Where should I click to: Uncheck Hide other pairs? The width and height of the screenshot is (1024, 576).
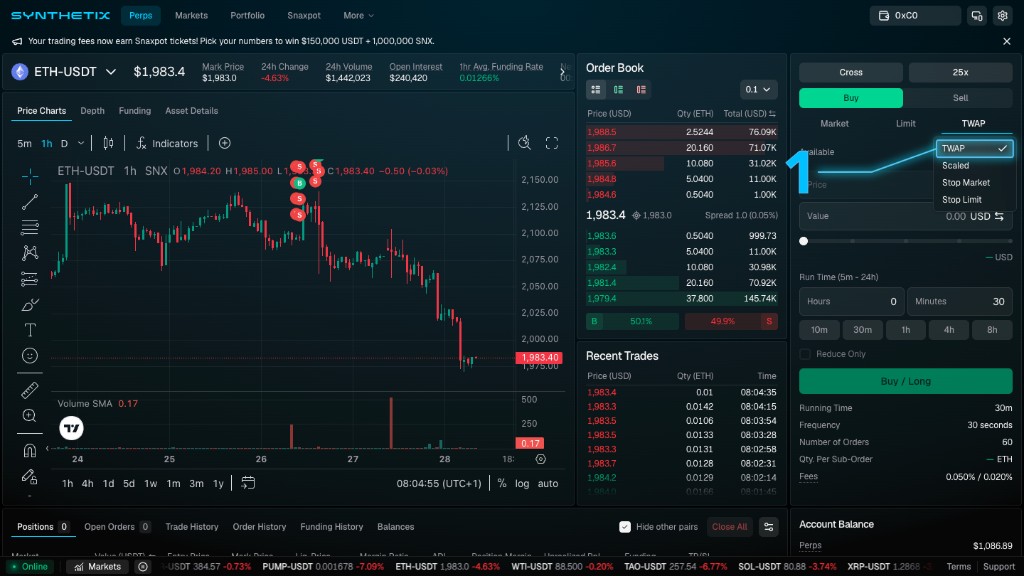click(x=625, y=527)
